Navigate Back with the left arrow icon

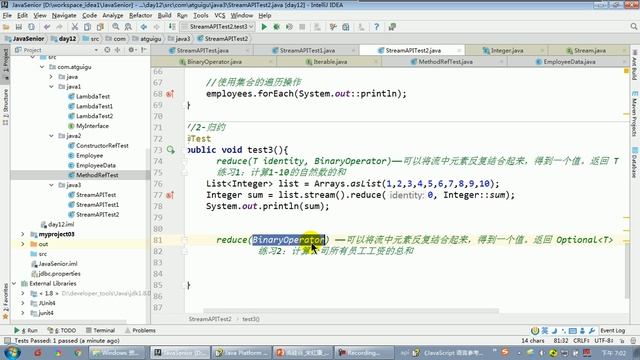pyautogui.click(x=144, y=27)
